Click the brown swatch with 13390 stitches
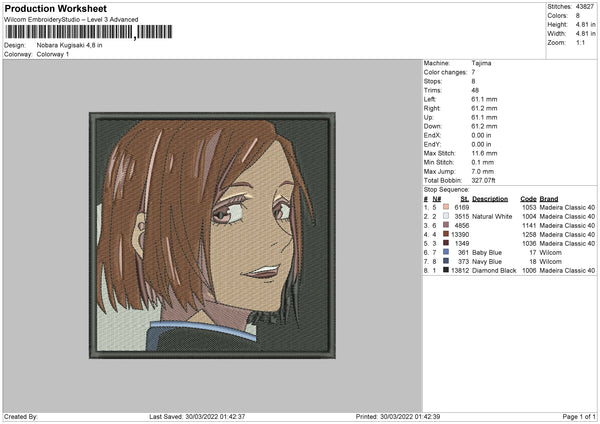Viewport: 600px width, 424px height. [446, 234]
